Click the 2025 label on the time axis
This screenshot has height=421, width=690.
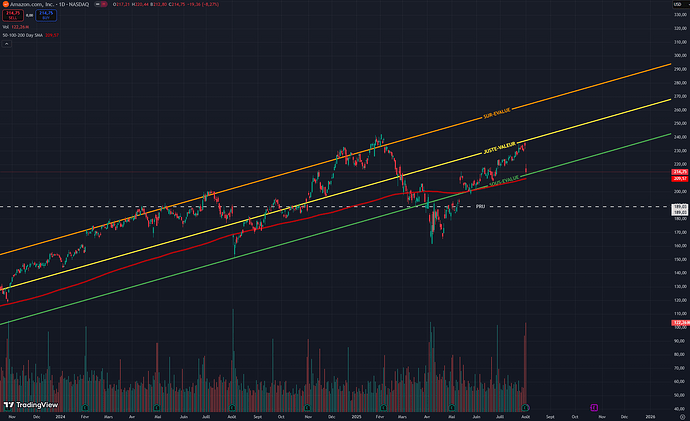[x=357, y=417]
